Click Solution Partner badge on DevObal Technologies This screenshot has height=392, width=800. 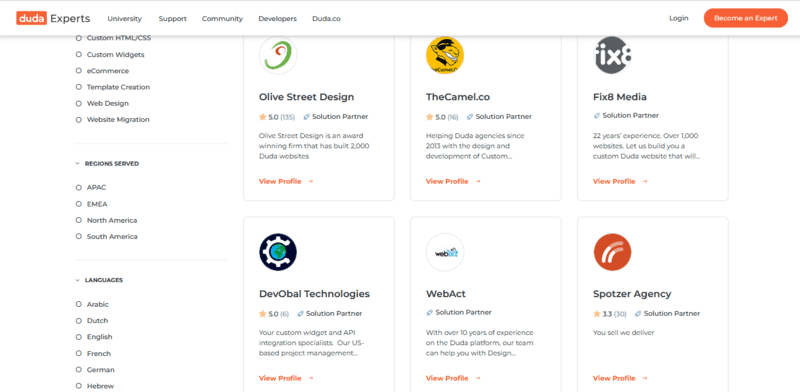coord(330,314)
